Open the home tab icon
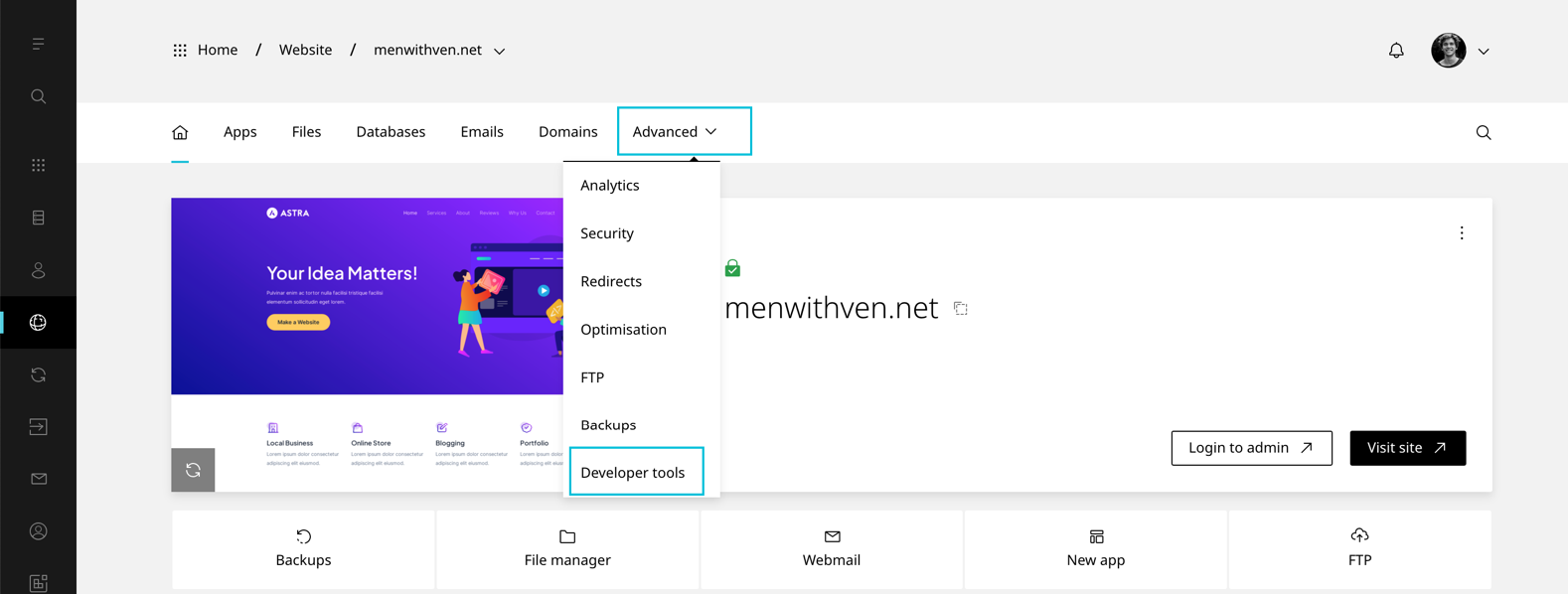 coord(180,132)
